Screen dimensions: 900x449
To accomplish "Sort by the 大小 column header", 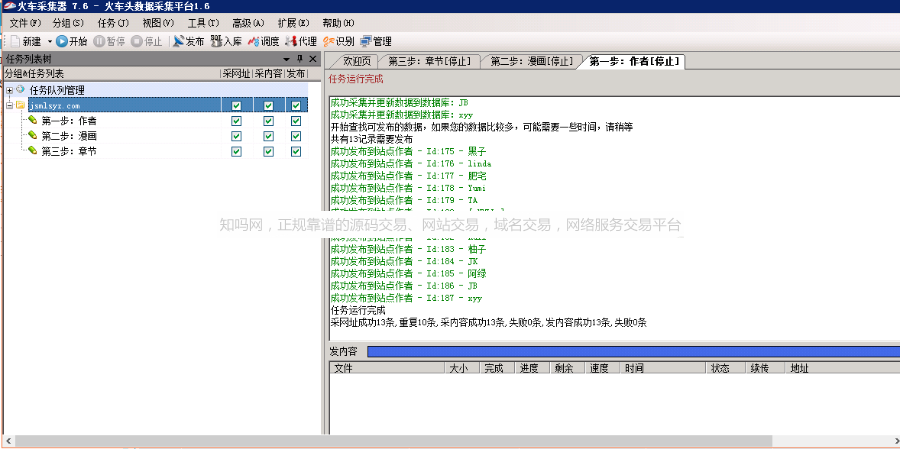I will (462, 369).
